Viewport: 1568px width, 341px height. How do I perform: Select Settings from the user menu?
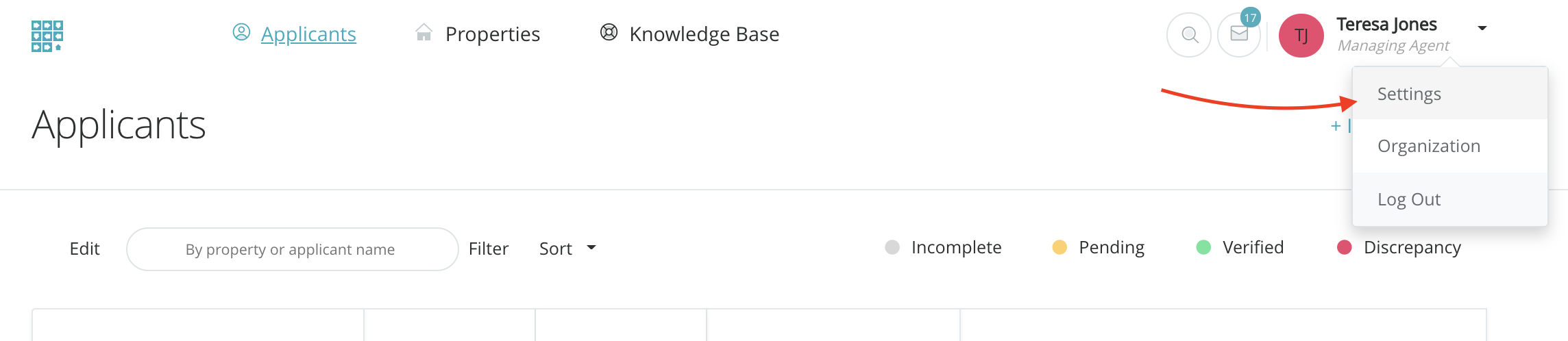(x=1409, y=94)
